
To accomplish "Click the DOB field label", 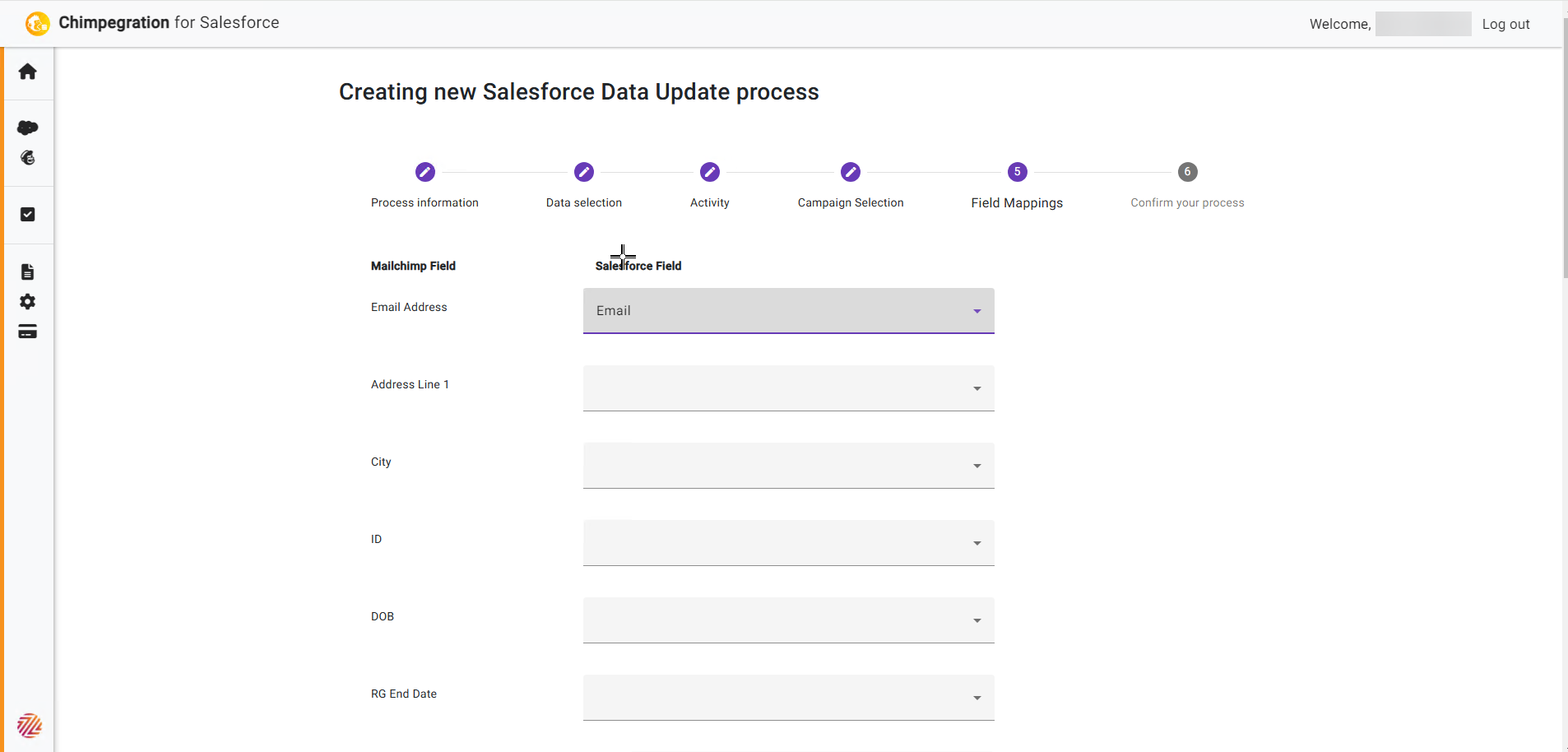I will point(383,616).
